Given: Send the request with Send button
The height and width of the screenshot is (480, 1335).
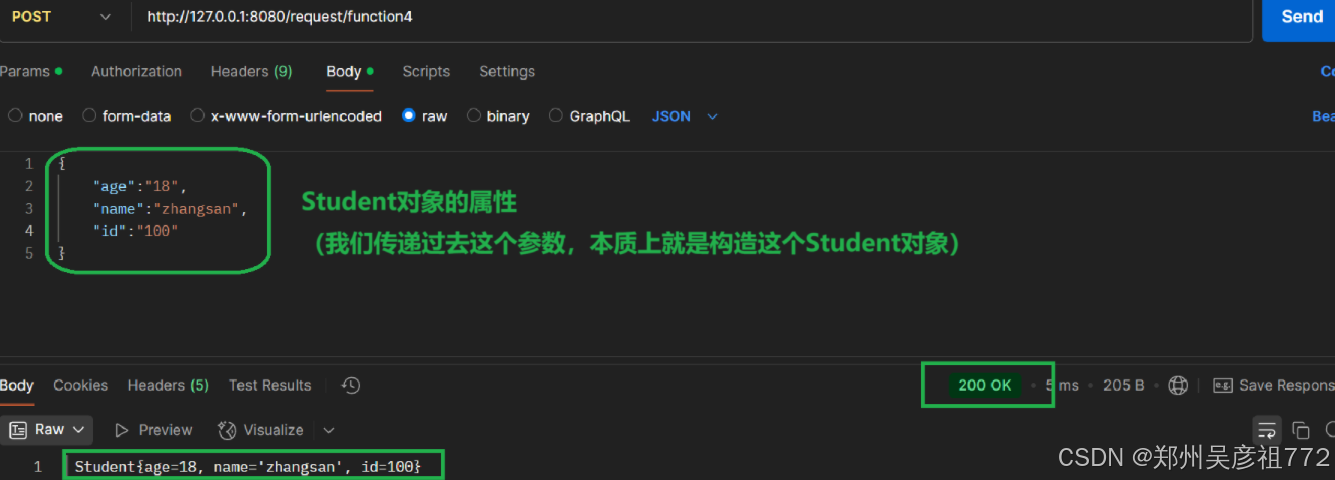Looking at the screenshot, I should click(1299, 17).
